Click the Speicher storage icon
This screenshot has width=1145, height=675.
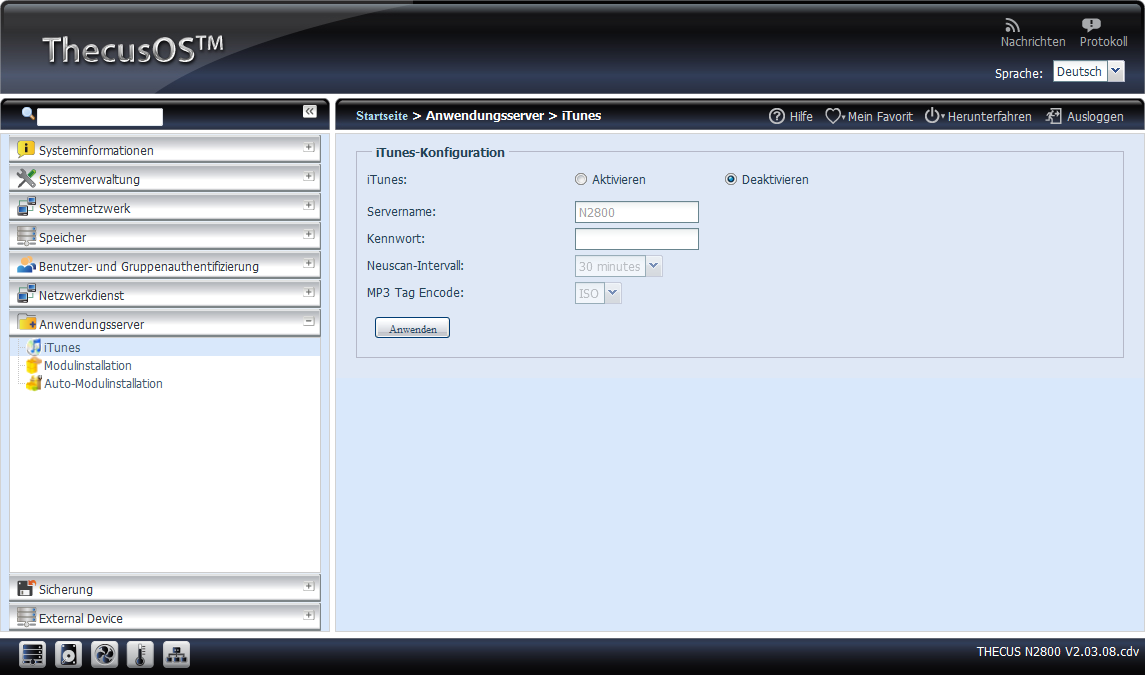click(x=26, y=236)
